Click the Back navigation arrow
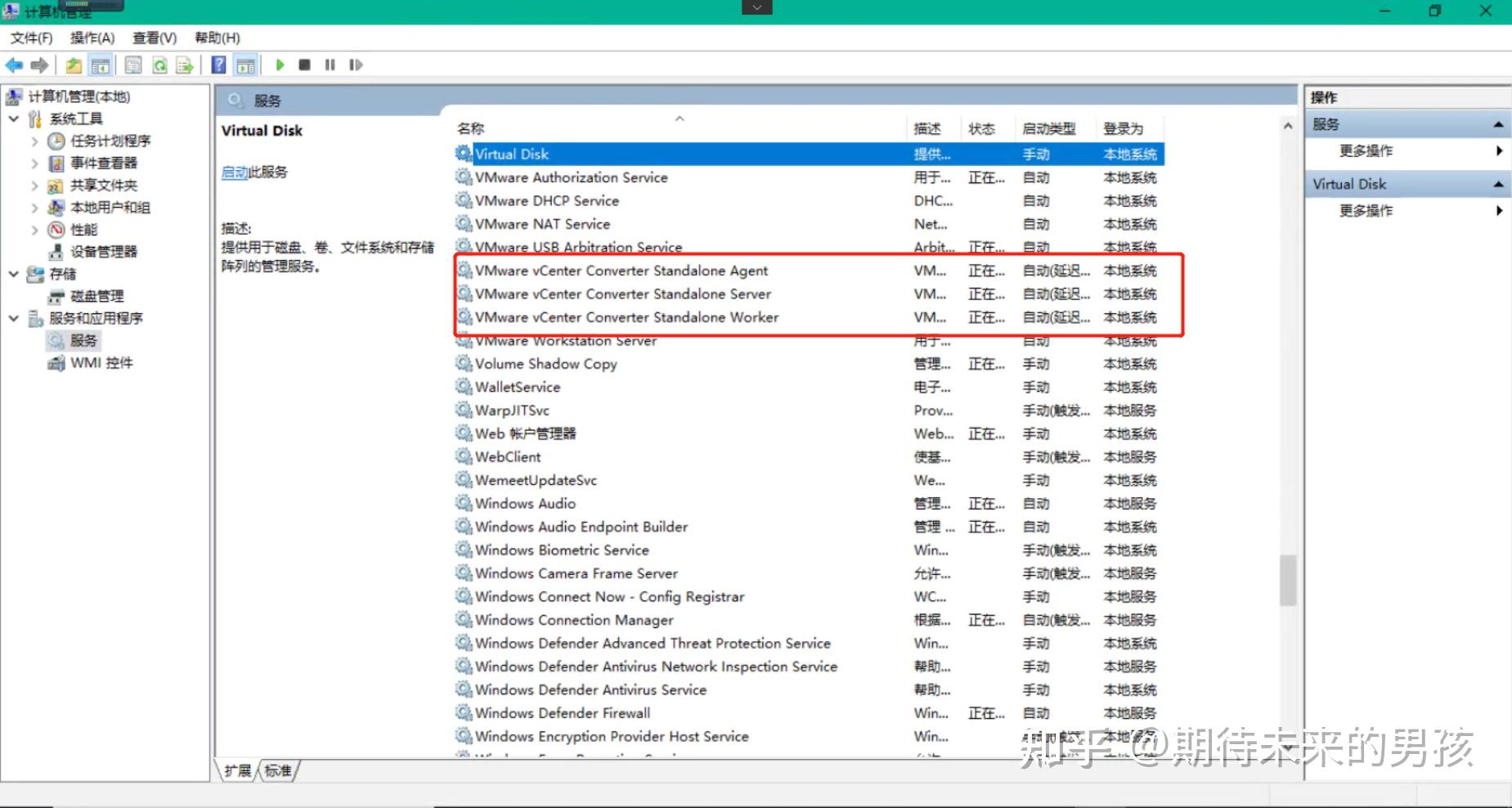This screenshot has width=1512, height=808. pos(14,65)
